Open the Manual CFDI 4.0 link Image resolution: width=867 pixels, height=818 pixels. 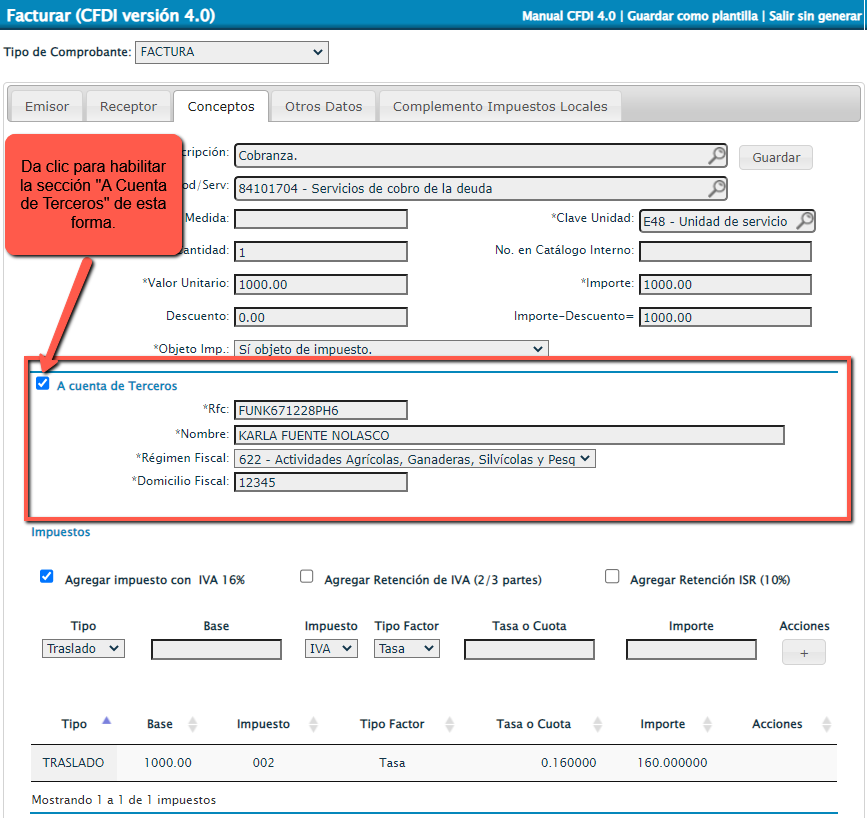[568, 16]
